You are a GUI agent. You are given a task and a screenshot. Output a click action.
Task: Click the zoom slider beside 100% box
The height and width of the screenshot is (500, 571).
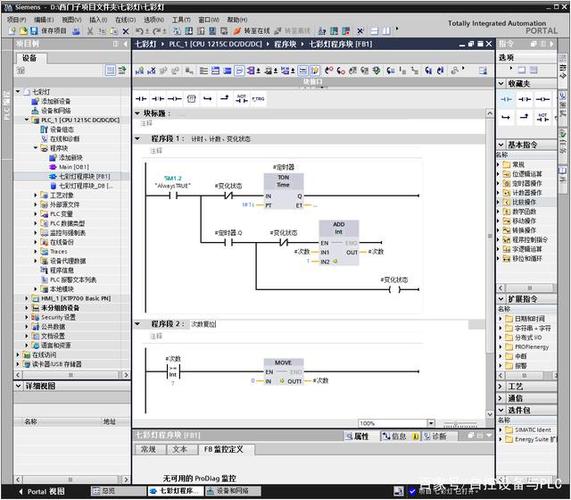(460, 424)
